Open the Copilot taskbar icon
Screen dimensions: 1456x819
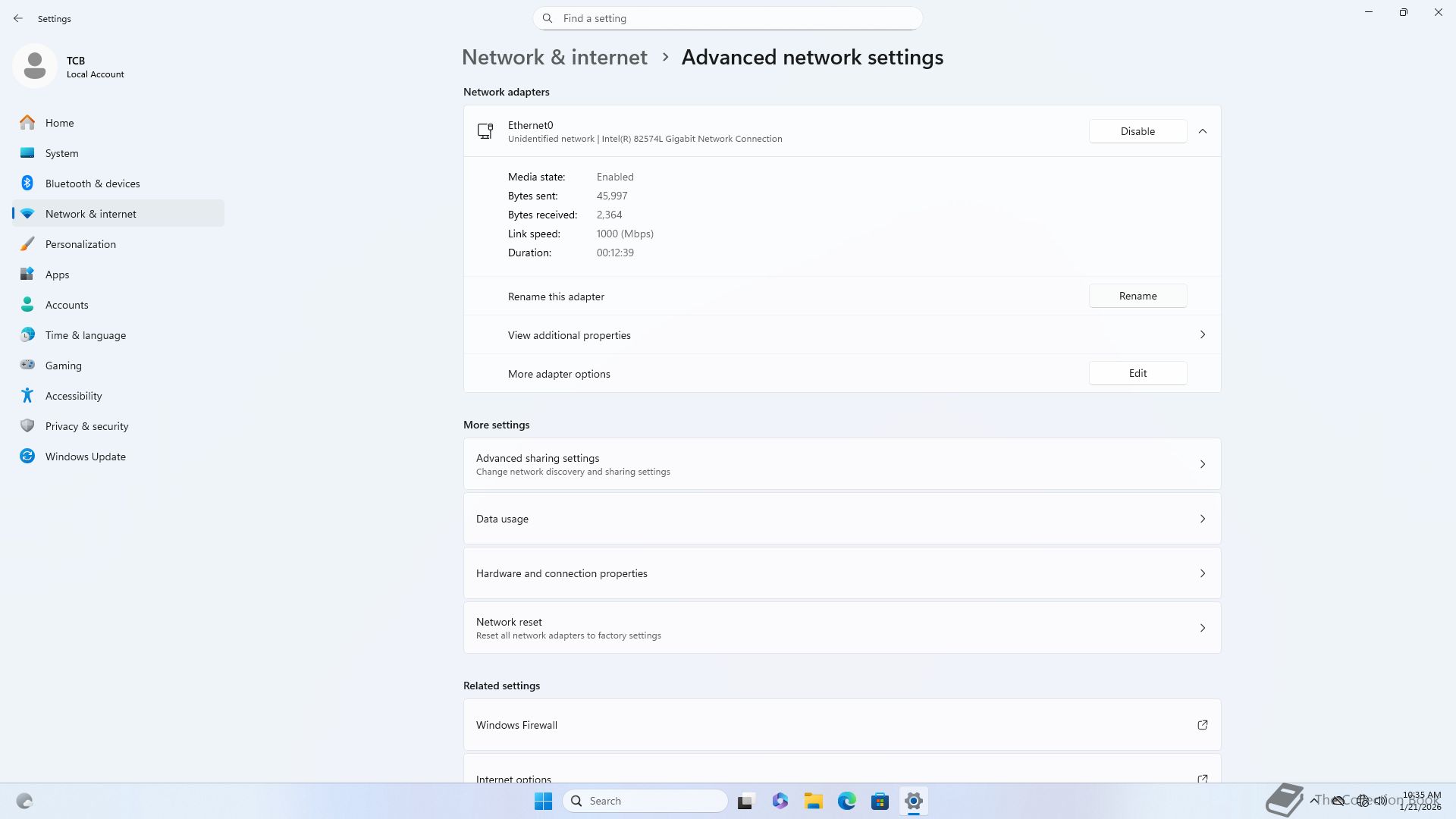[x=780, y=801]
